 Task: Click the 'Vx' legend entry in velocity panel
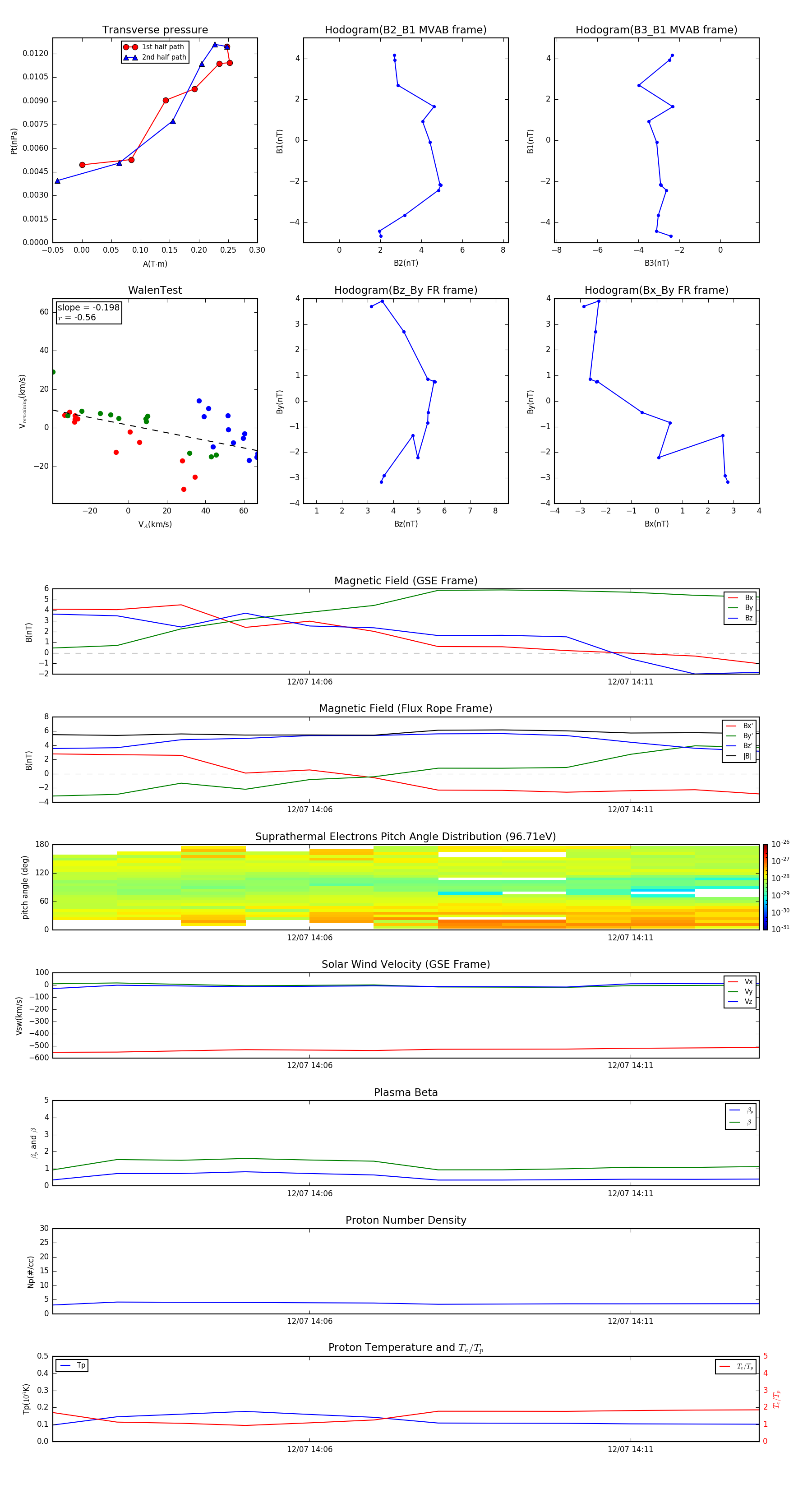740,981
